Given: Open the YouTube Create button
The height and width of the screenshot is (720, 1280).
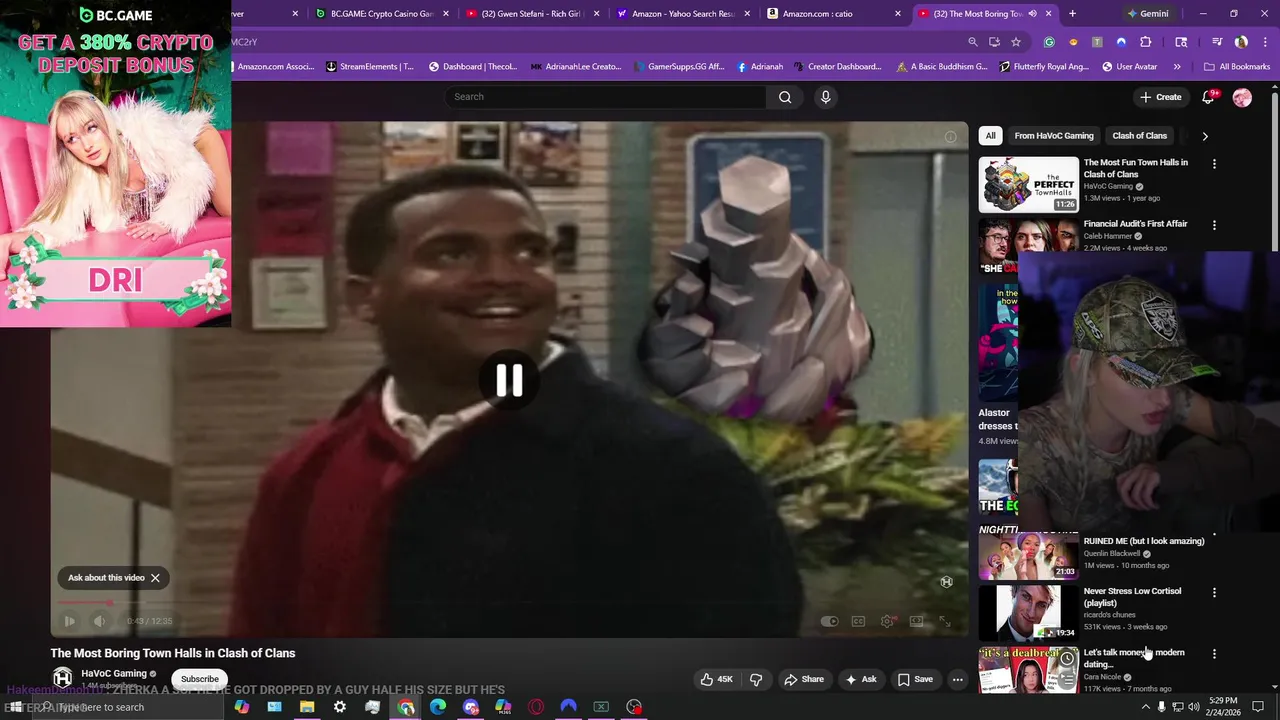Looking at the screenshot, I should (x=1161, y=97).
